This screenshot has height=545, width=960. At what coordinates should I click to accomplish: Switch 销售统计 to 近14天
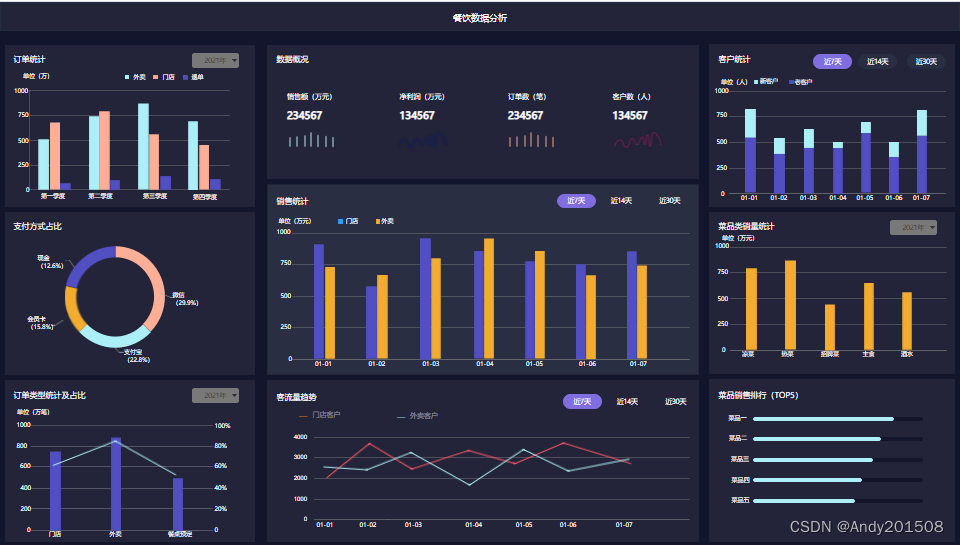[621, 201]
